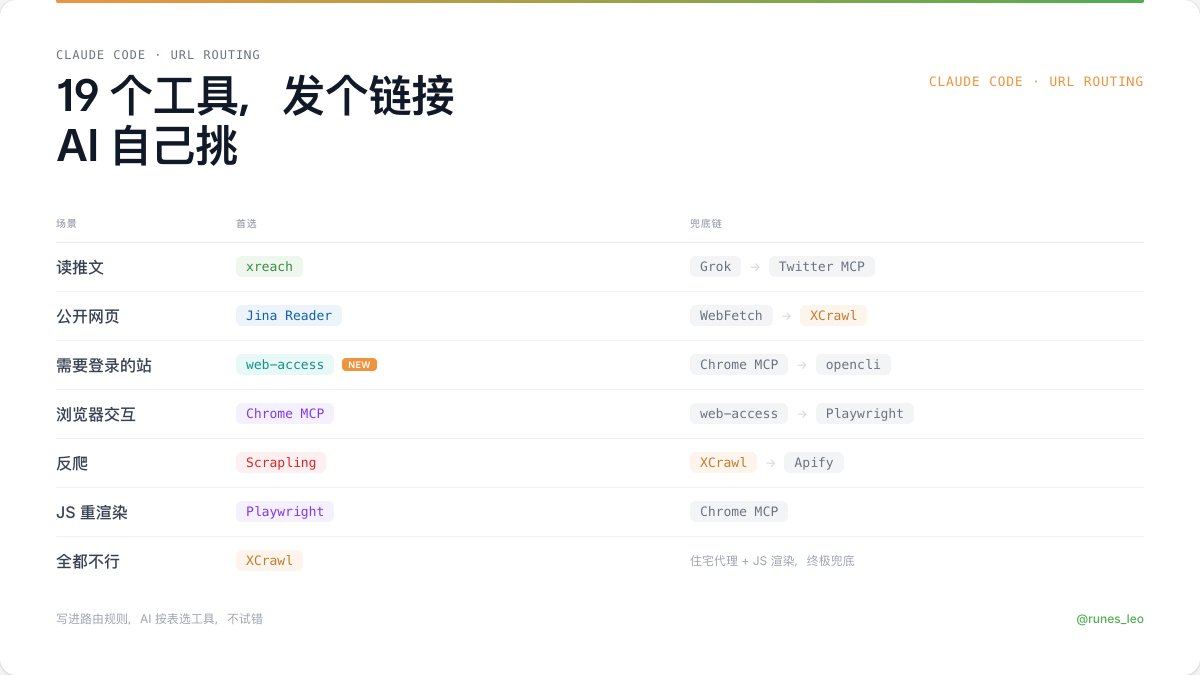
Task: Select the green "xreach" tag
Action: [x=269, y=266]
